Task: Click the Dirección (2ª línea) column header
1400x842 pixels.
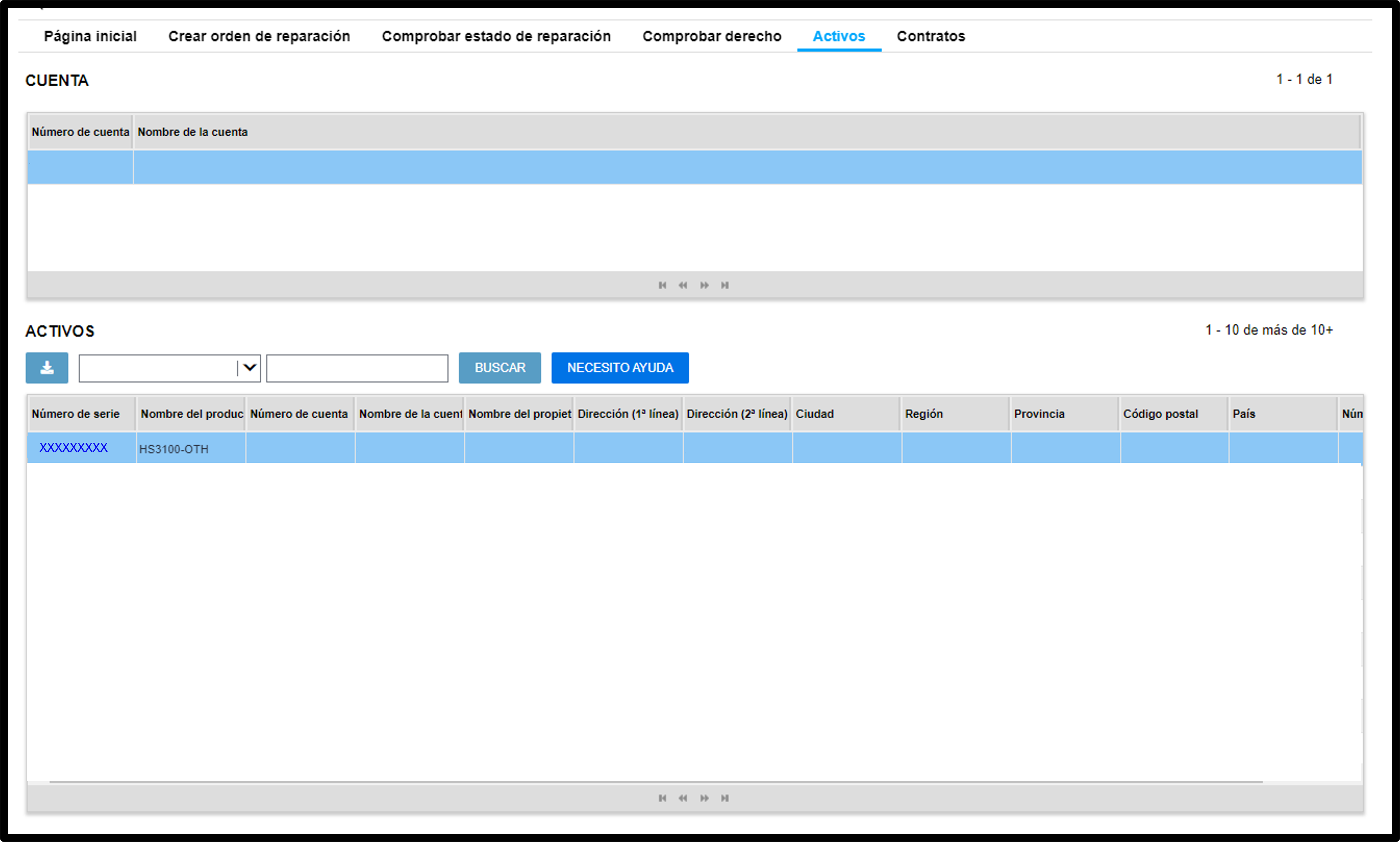Action: [x=737, y=414]
